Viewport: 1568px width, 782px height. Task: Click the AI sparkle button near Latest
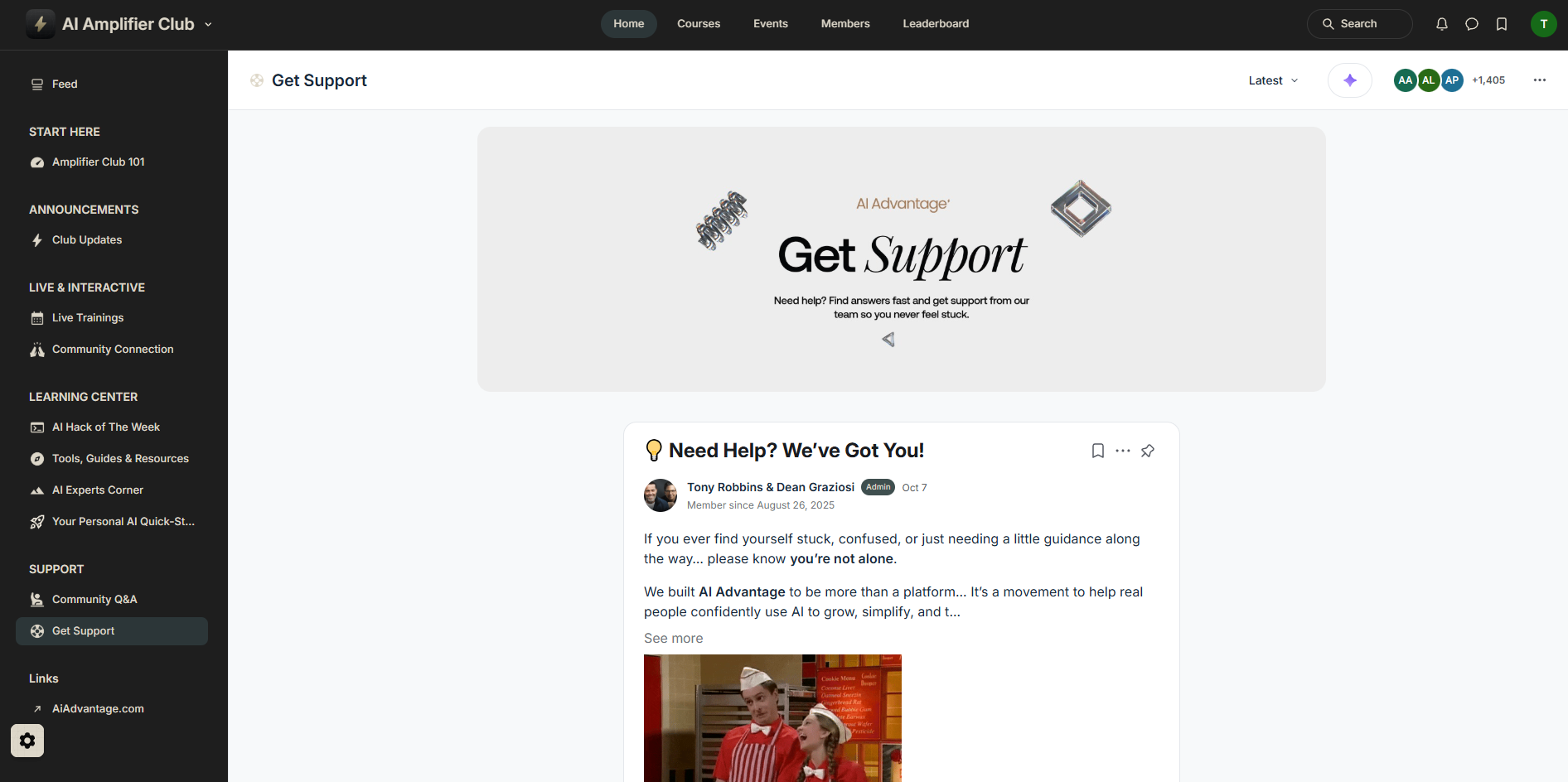coord(1350,80)
